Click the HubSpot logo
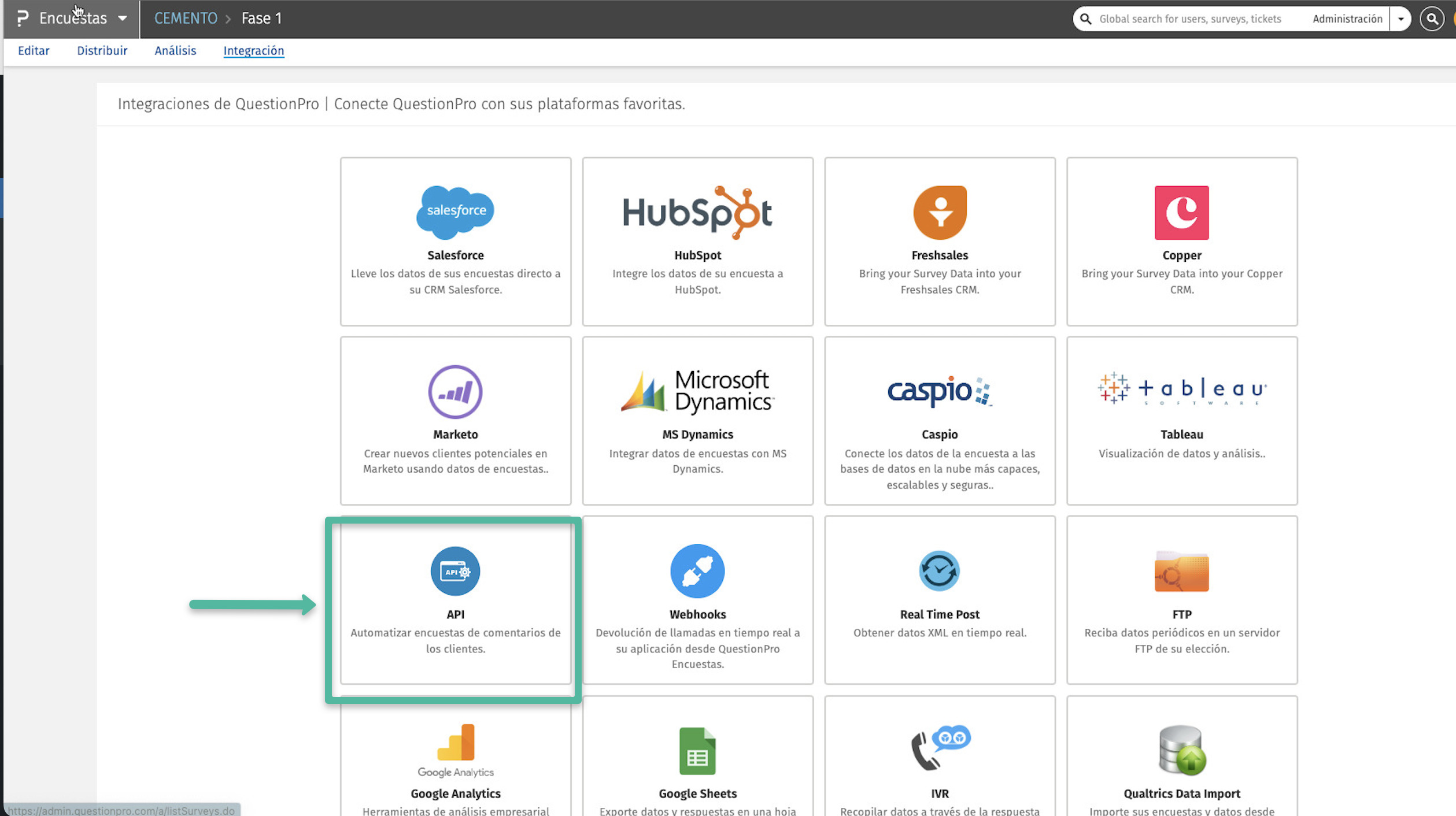This screenshot has height=816, width=1456. [x=697, y=212]
